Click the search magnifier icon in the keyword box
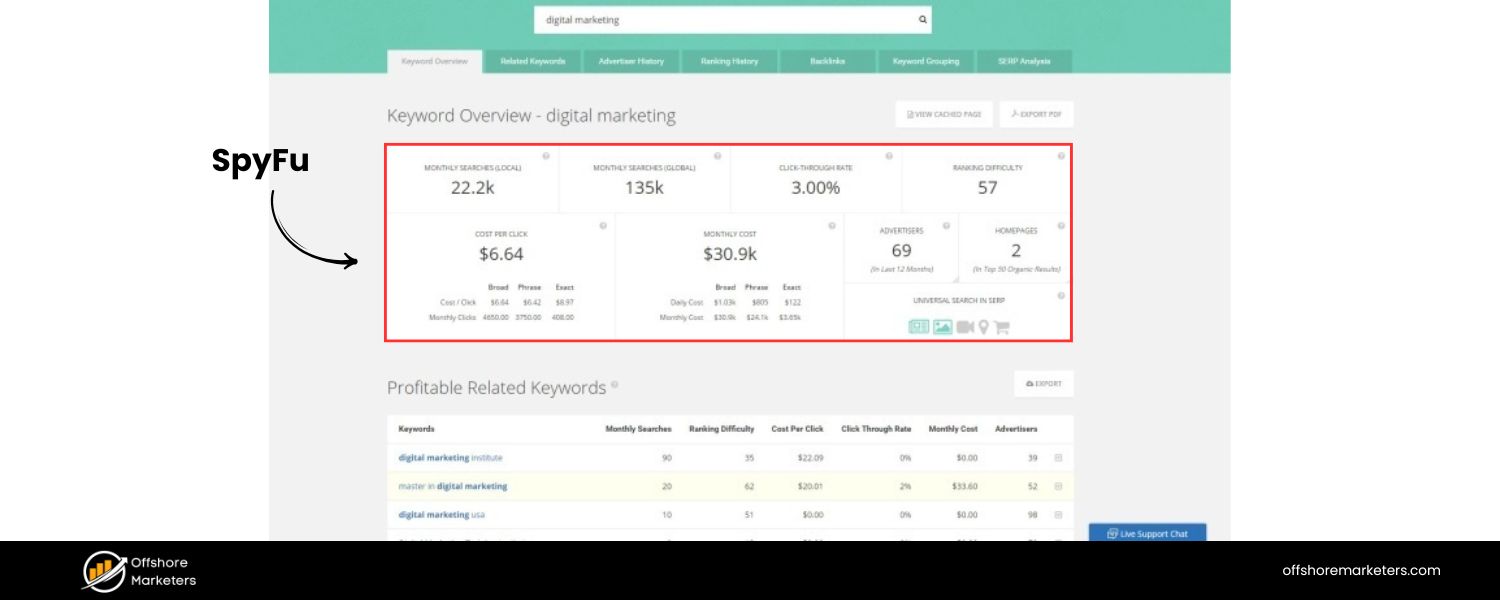This screenshot has width=1500, height=600. click(x=922, y=20)
